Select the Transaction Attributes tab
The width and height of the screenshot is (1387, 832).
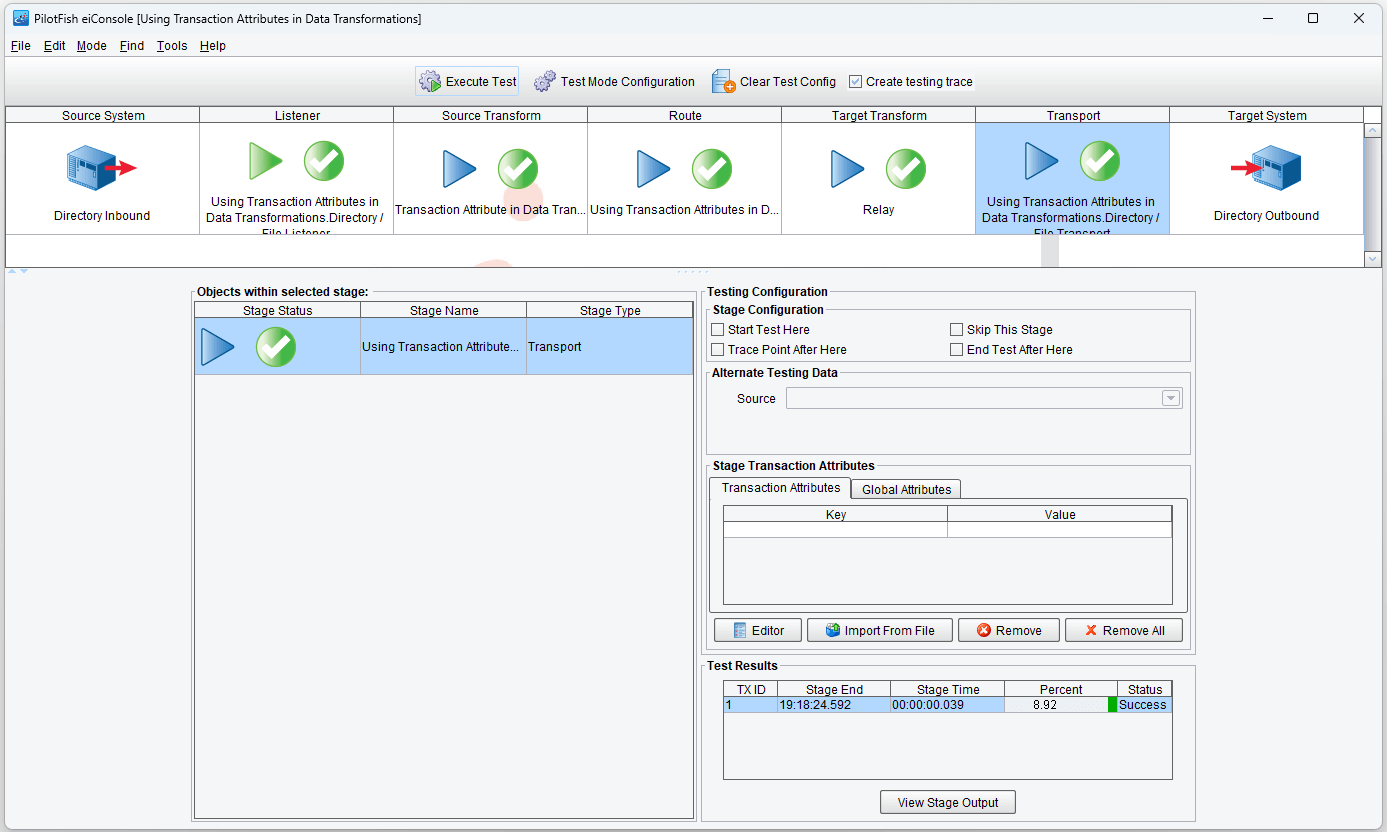(781, 488)
